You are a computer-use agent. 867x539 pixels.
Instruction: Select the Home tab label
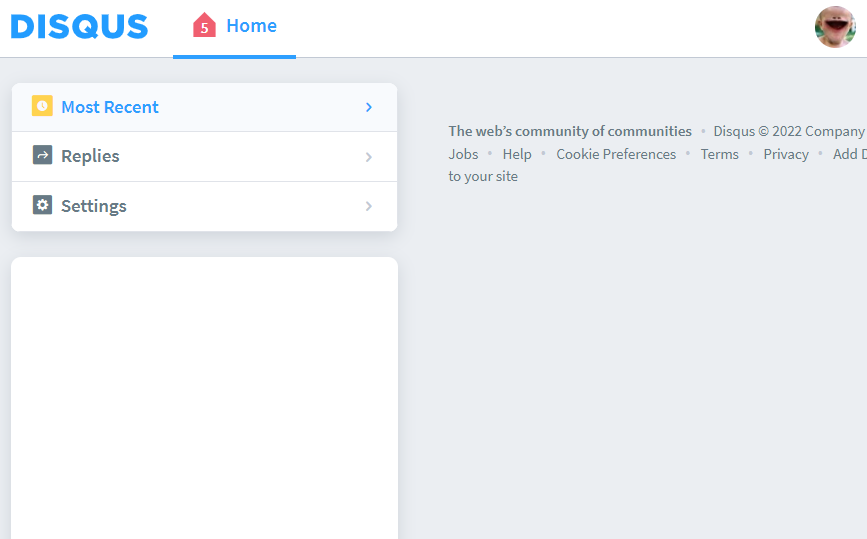coord(252,25)
